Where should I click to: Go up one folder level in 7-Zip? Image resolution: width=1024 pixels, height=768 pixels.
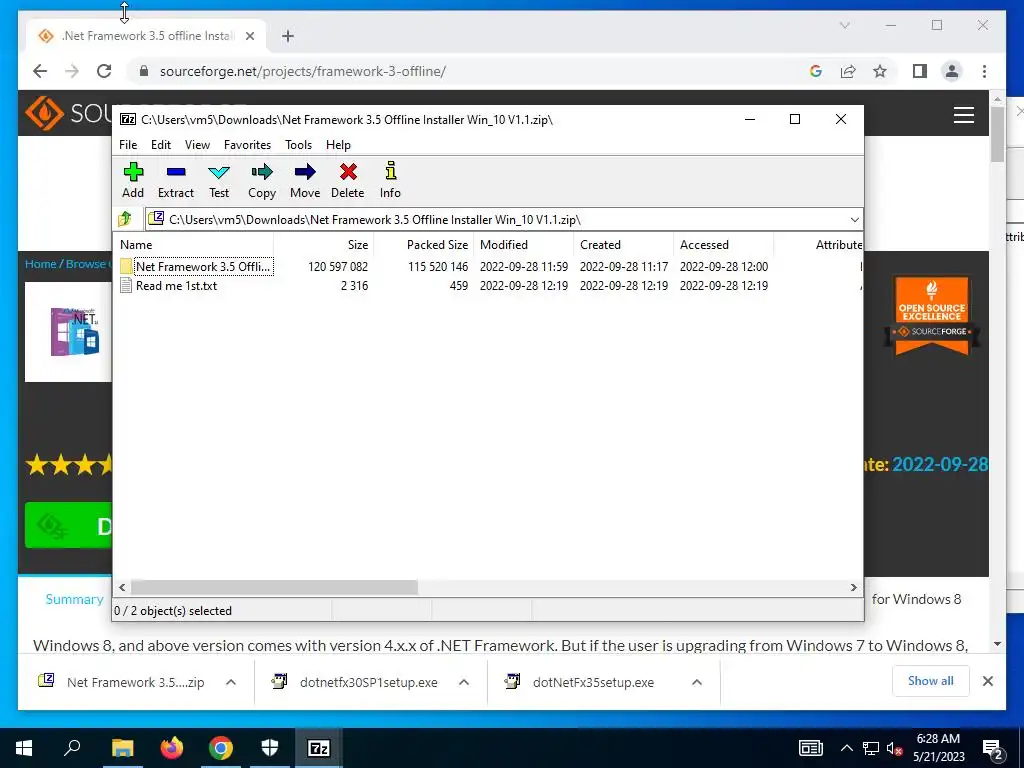(125, 219)
